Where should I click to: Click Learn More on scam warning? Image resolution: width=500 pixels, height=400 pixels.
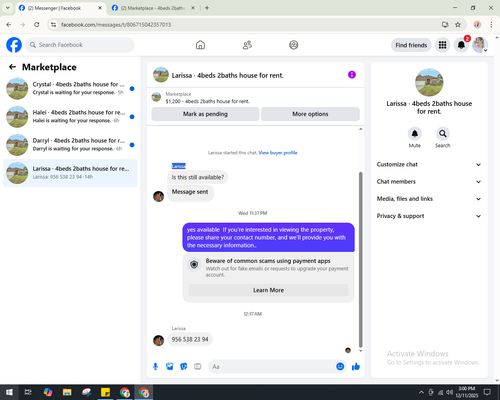pyautogui.click(x=268, y=290)
